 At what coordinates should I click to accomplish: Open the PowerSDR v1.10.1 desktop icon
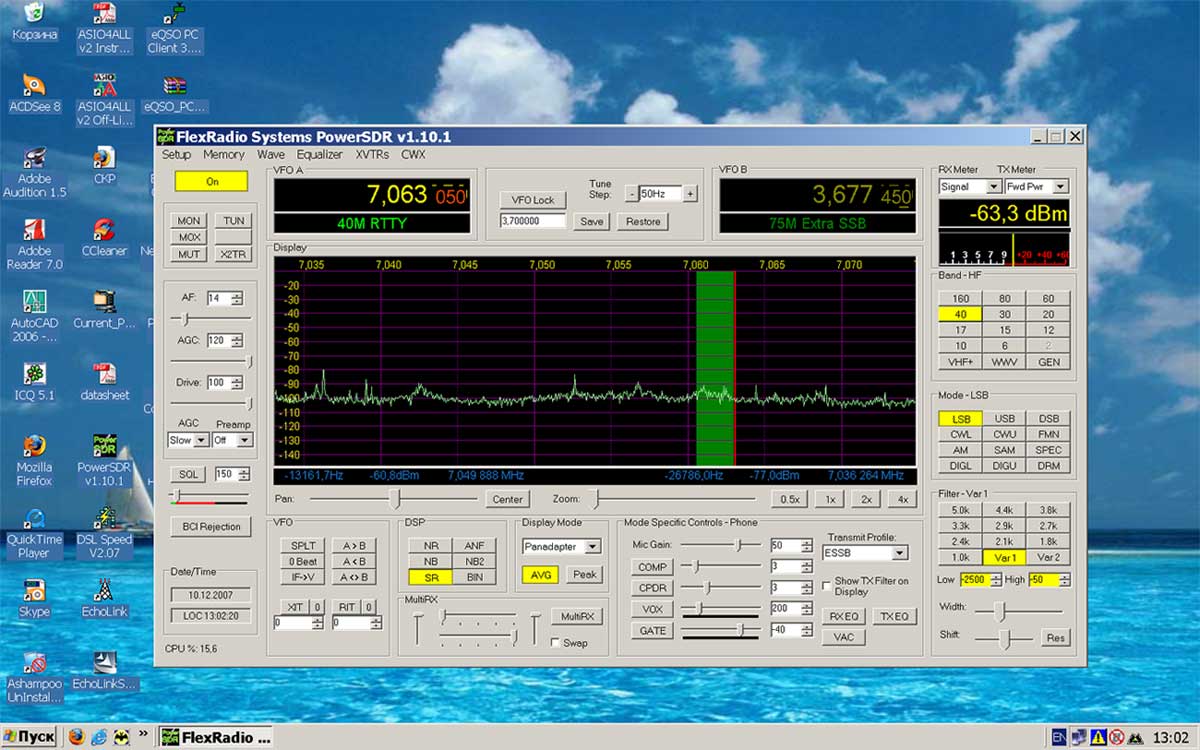(105, 446)
